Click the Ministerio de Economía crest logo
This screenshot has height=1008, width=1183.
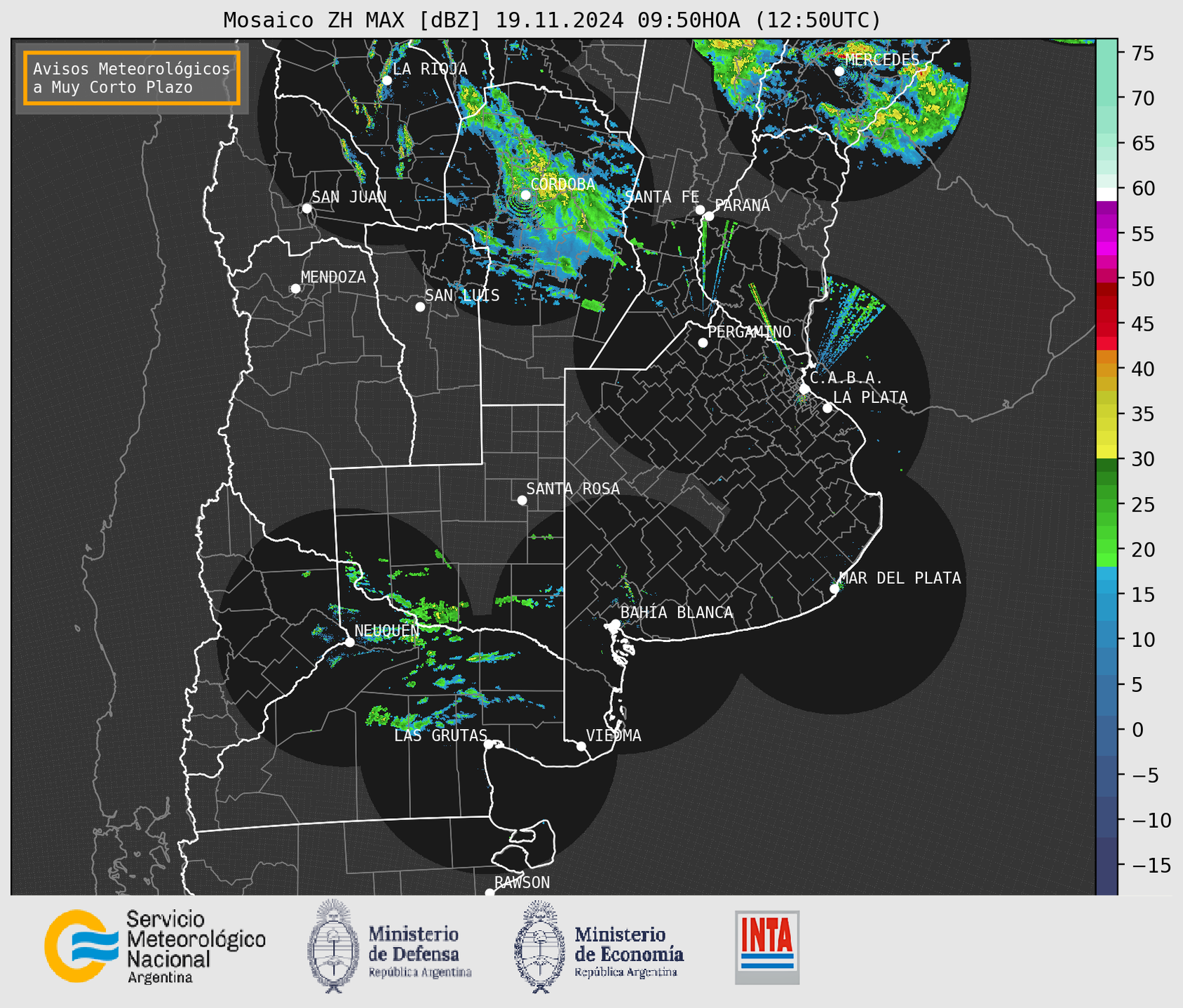(x=540, y=946)
